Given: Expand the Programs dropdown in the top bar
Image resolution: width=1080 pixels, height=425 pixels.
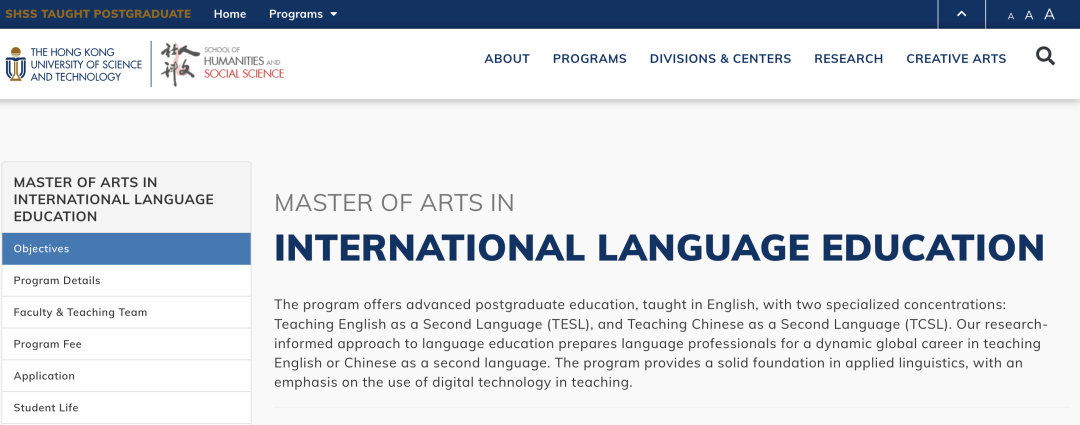Looking at the screenshot, I should [303, 14].
